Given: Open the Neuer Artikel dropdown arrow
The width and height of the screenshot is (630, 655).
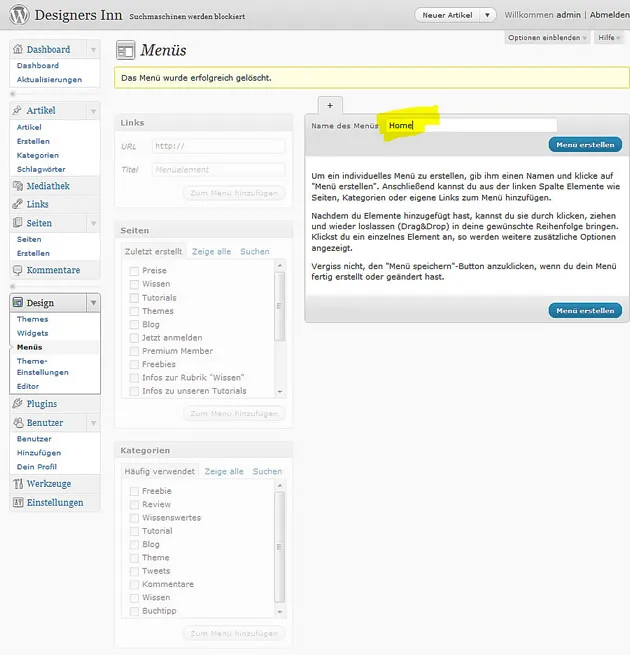Looking at the screenshot, I should [487, 15].
